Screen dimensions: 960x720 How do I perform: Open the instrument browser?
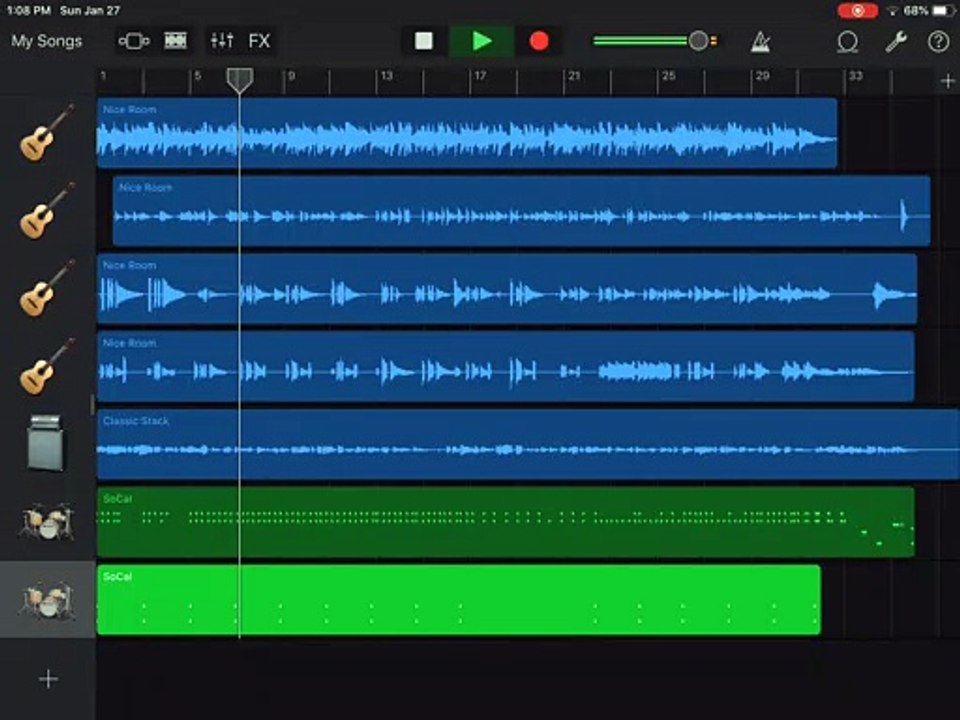(x=134, y=41)
